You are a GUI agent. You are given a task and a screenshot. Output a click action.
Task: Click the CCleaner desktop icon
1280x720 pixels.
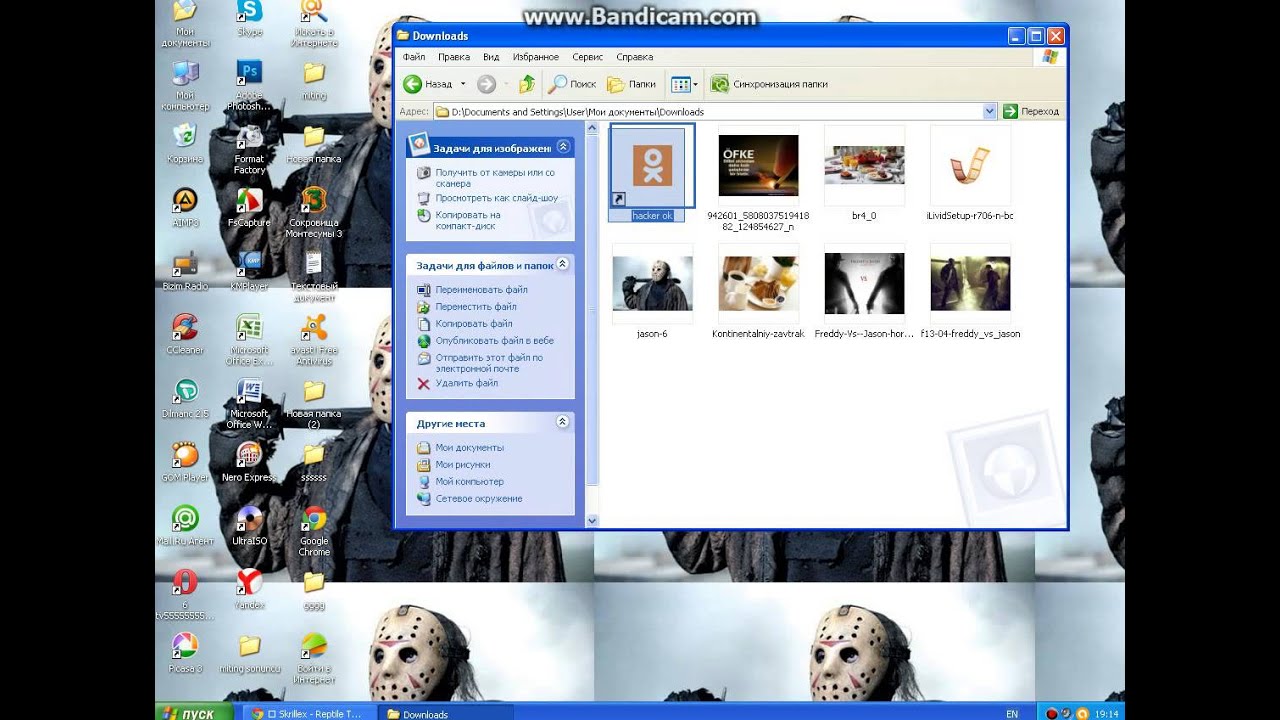185,334
